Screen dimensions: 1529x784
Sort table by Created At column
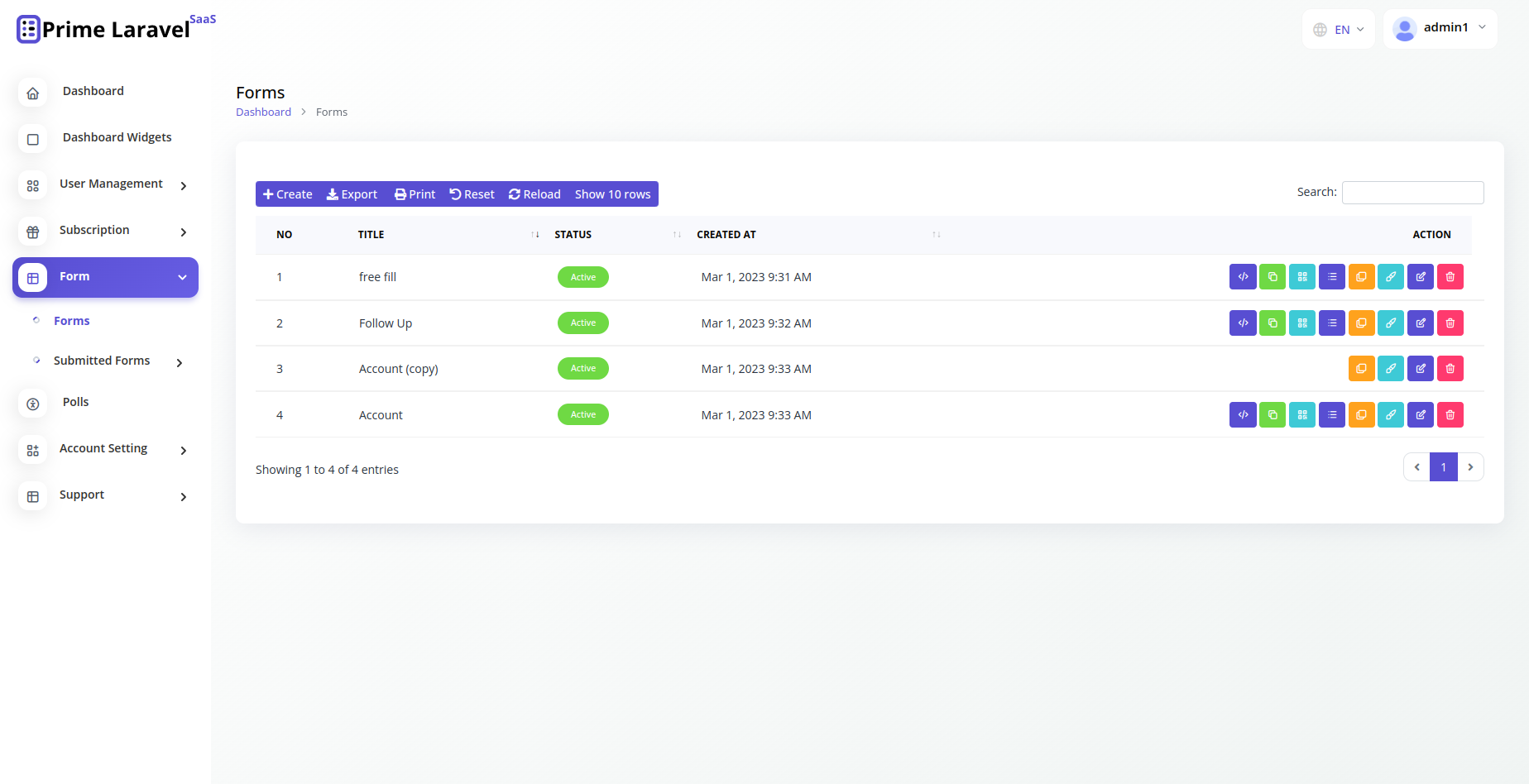[x=936, y=235]
